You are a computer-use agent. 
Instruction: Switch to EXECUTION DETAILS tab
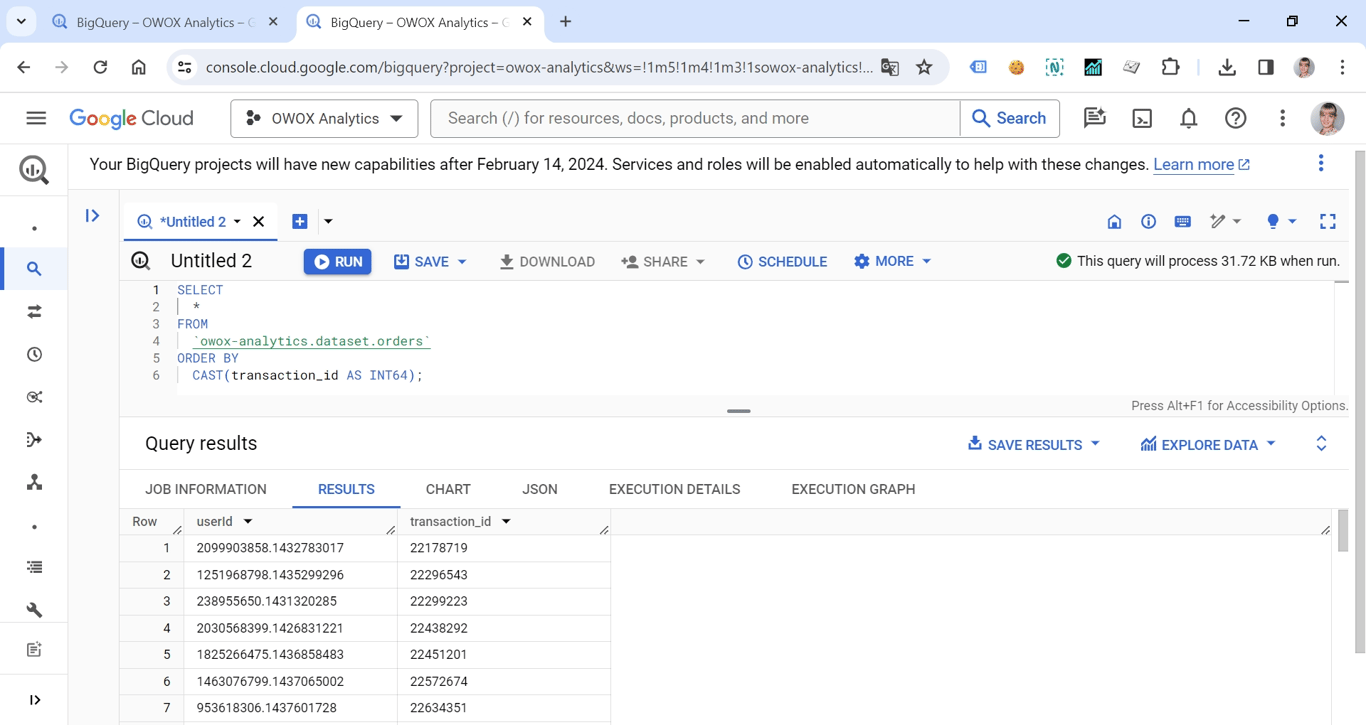pos(675,489)
